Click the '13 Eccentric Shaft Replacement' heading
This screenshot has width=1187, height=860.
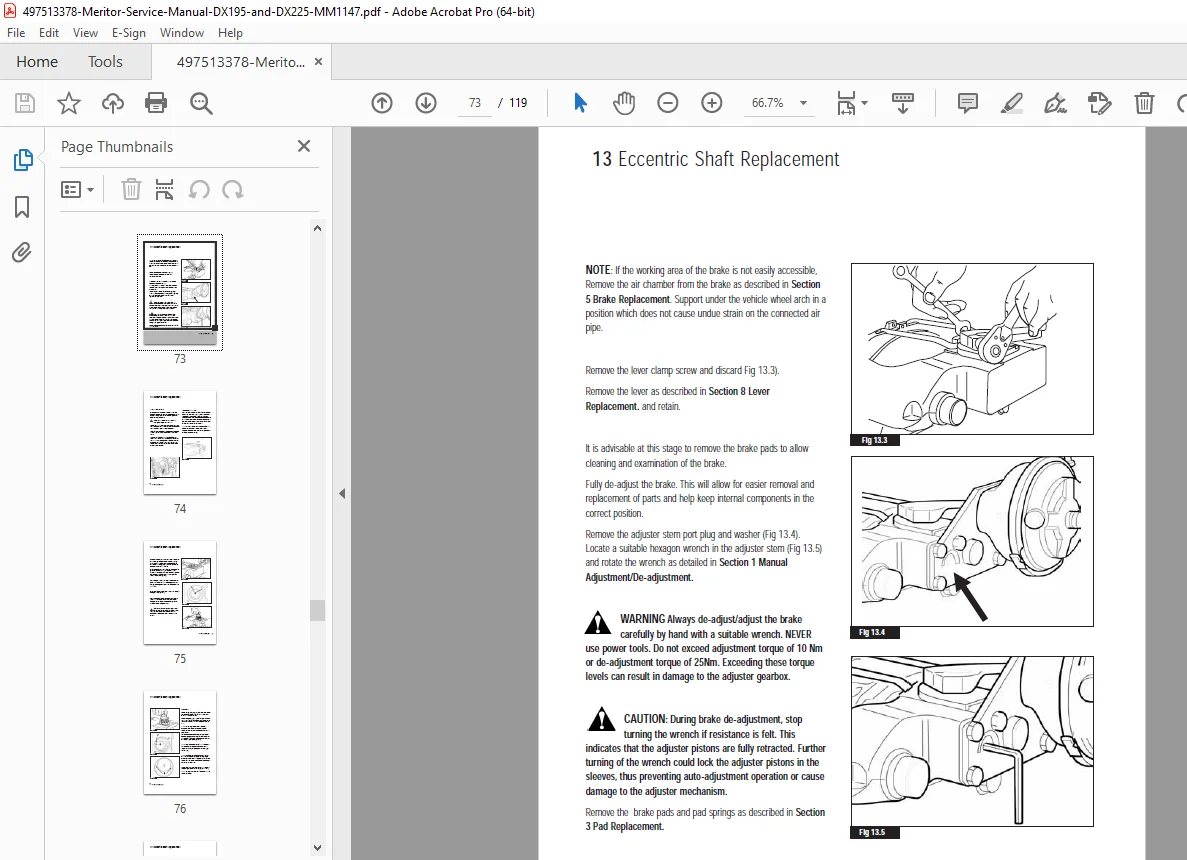[x=715, y=159]
